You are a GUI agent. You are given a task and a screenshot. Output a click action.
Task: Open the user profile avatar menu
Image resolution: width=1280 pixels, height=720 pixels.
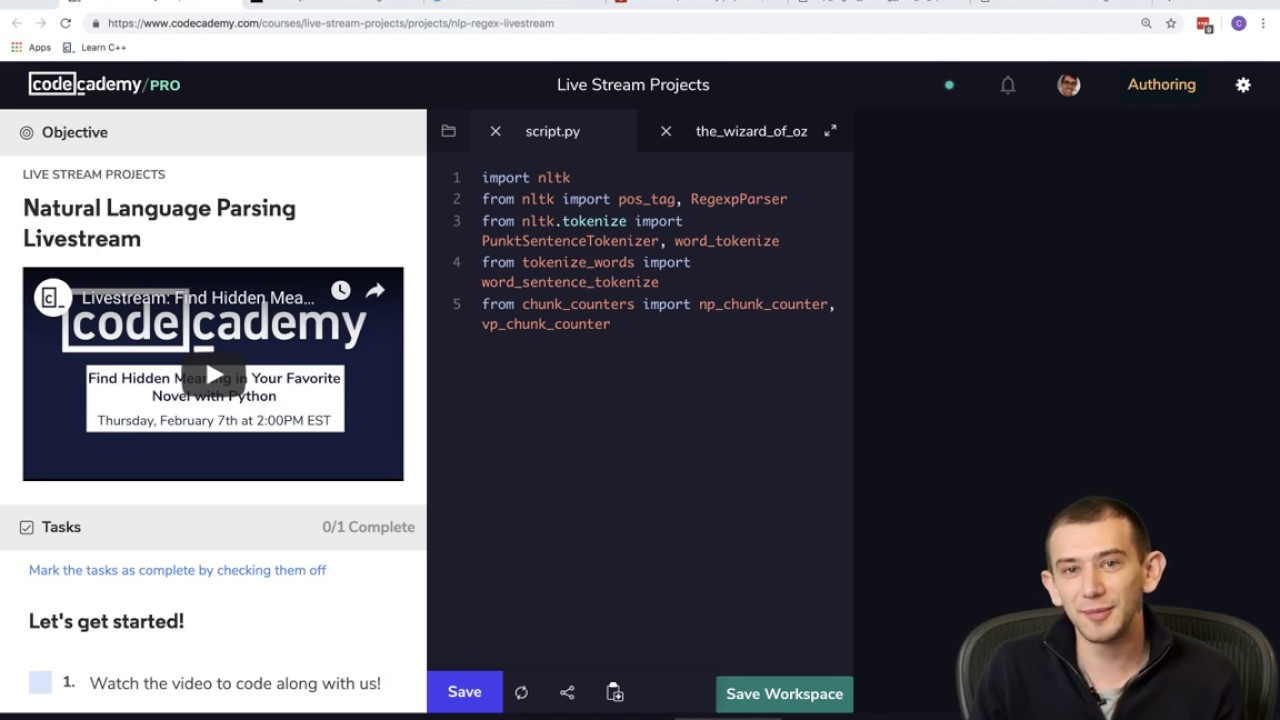point(1068,85)
